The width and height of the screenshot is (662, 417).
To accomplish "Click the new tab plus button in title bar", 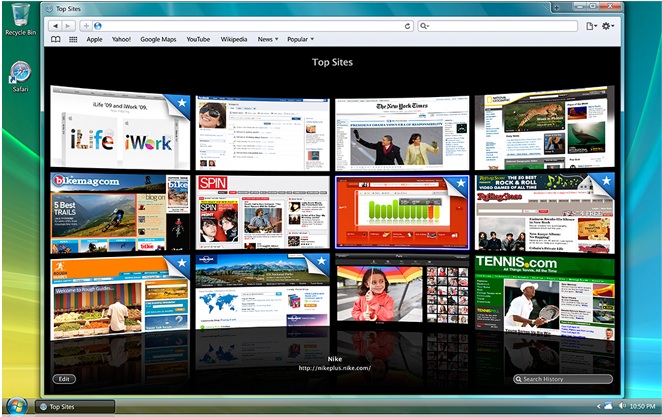I will pyautogui.click(x=557, y=8).
